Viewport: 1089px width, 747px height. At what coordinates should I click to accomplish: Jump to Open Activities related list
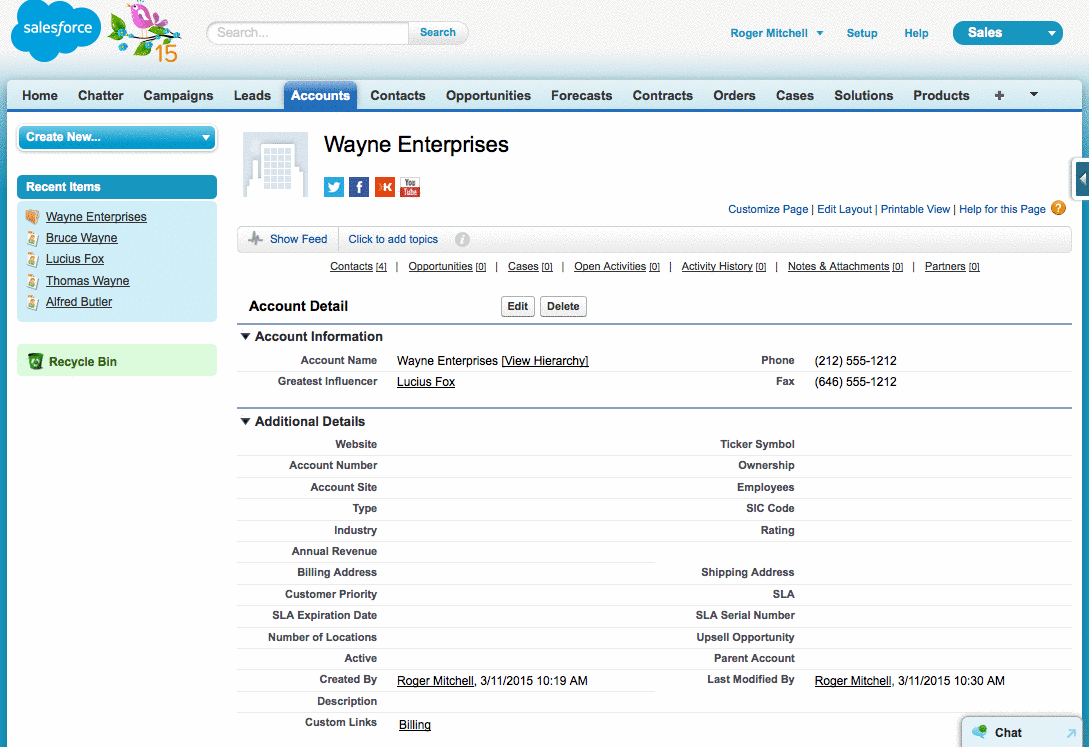tap(617, 267)
